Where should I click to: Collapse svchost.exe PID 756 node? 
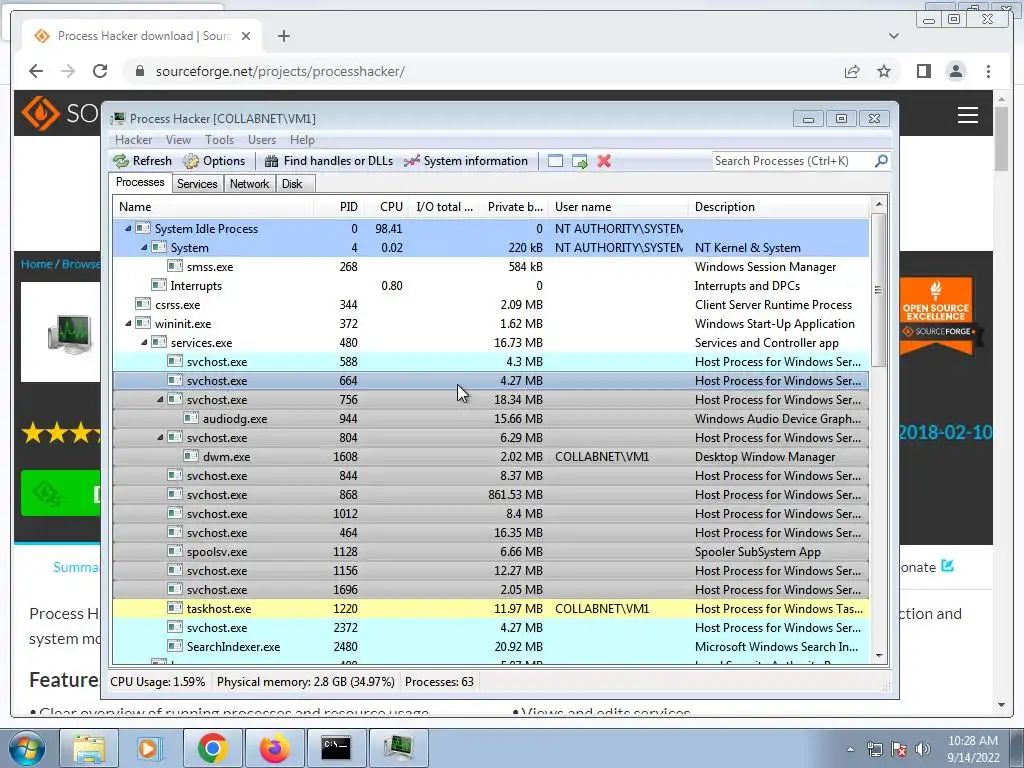(160, 399)
